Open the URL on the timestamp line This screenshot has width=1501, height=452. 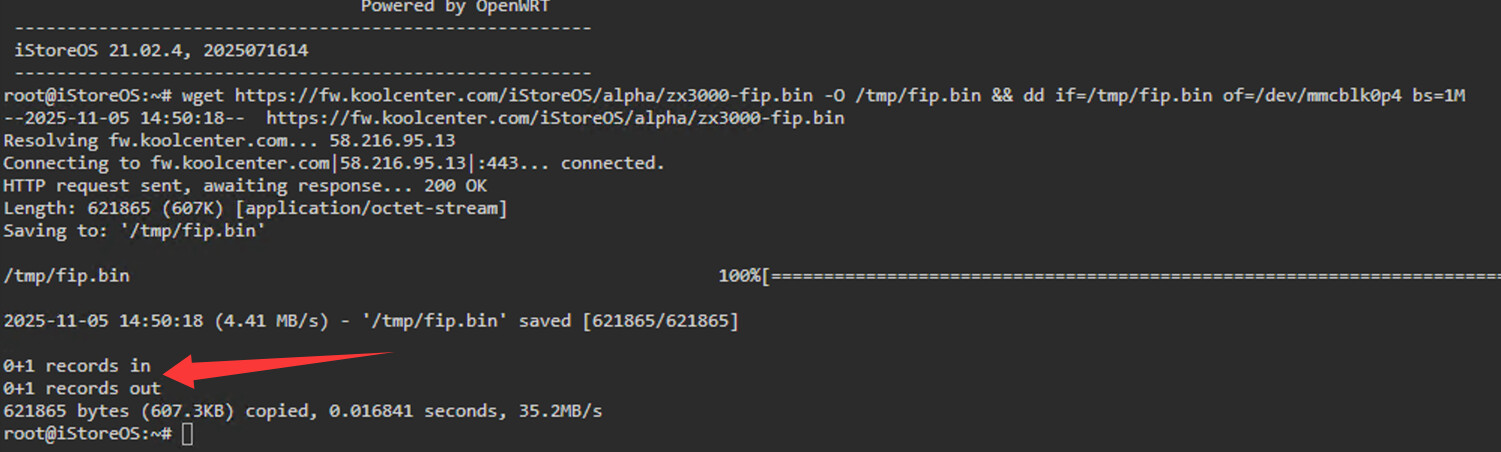[x=555, y=119]
